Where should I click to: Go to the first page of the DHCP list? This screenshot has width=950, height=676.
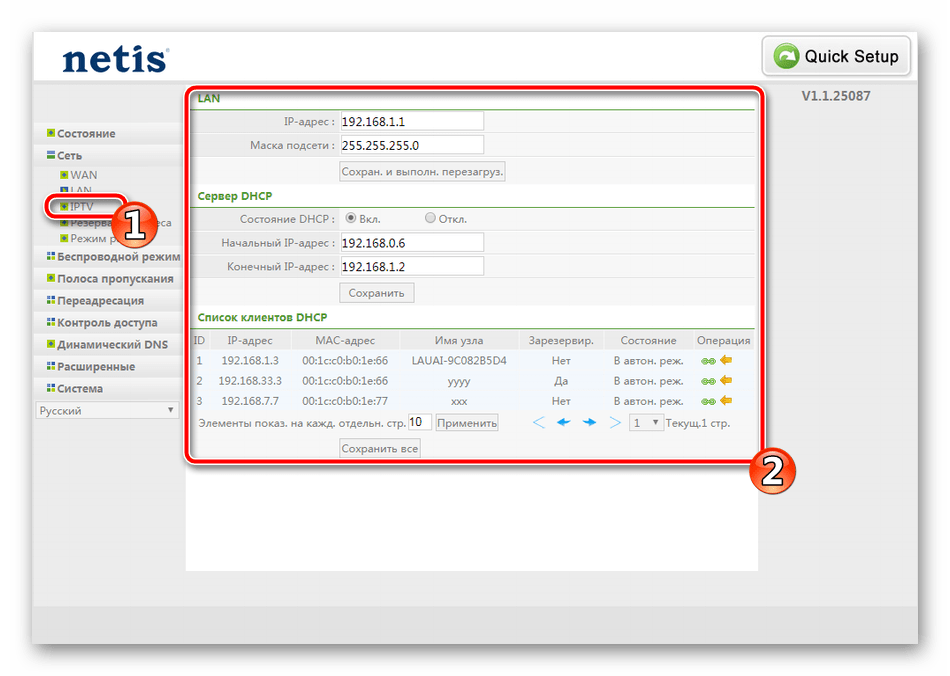coord(539,423)
